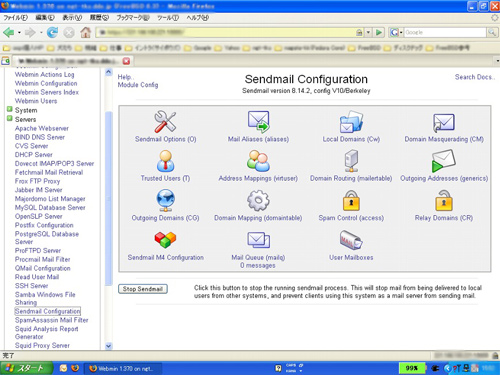Open Local Domains folder icon

coord(351,122)
